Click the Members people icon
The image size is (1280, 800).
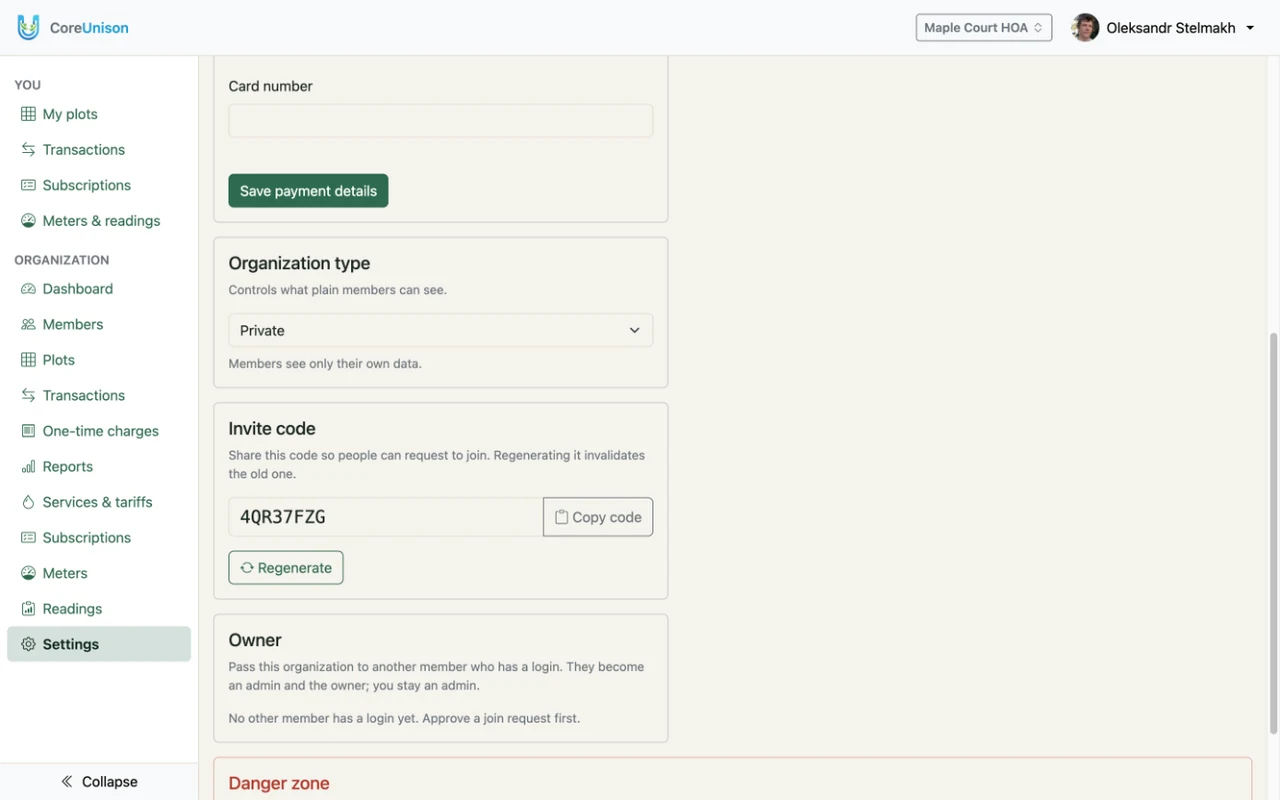click(x=28, y=324)
